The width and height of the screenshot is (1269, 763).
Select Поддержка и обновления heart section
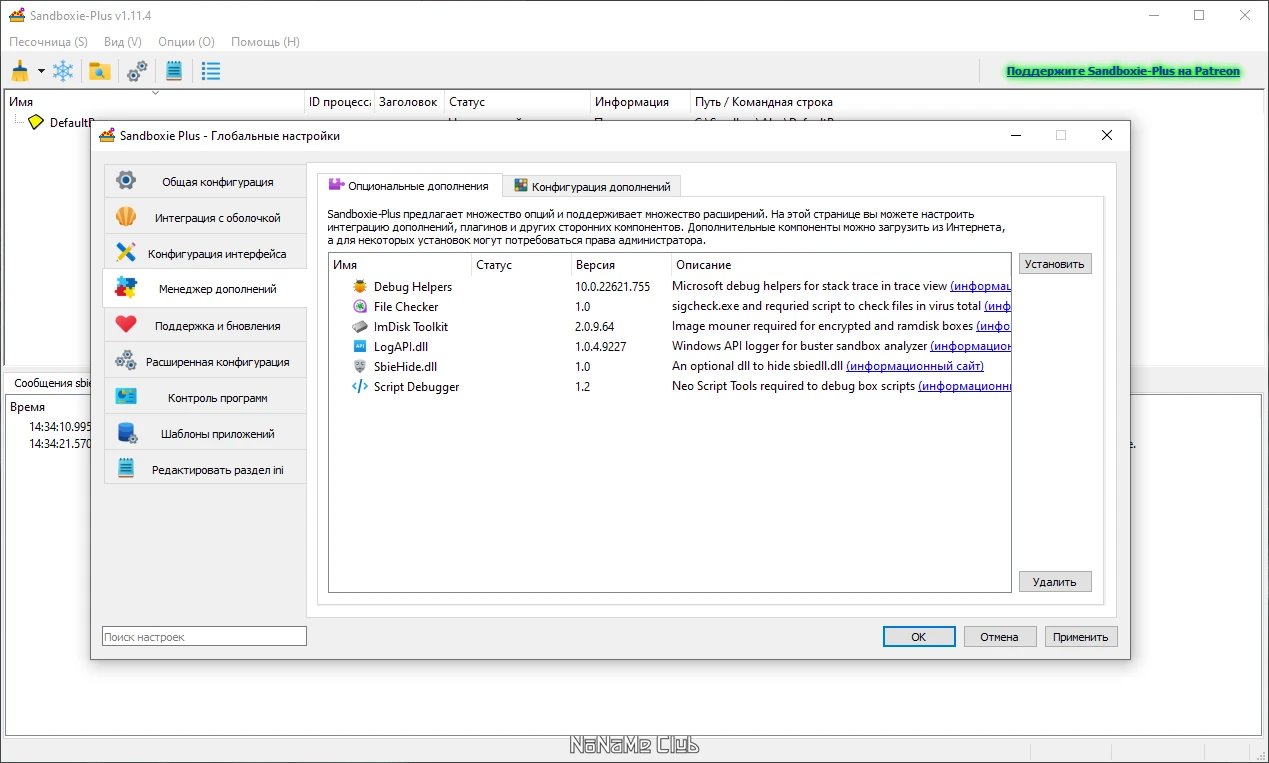205,326
